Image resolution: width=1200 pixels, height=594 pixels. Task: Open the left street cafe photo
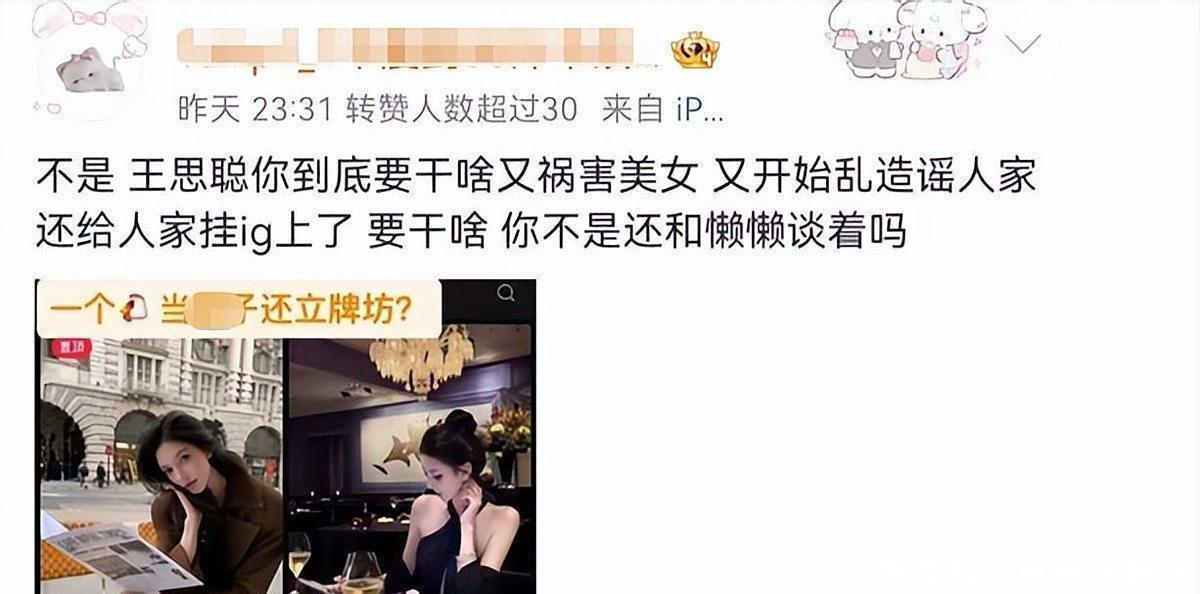point(163,465)
